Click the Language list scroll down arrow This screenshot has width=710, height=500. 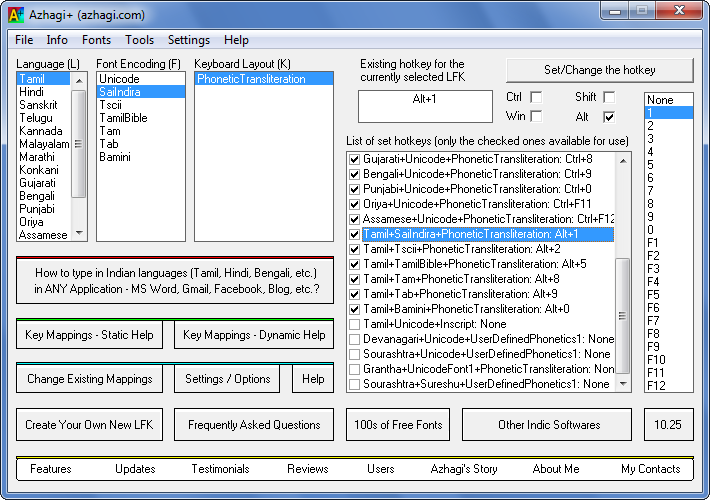[79, 233]
